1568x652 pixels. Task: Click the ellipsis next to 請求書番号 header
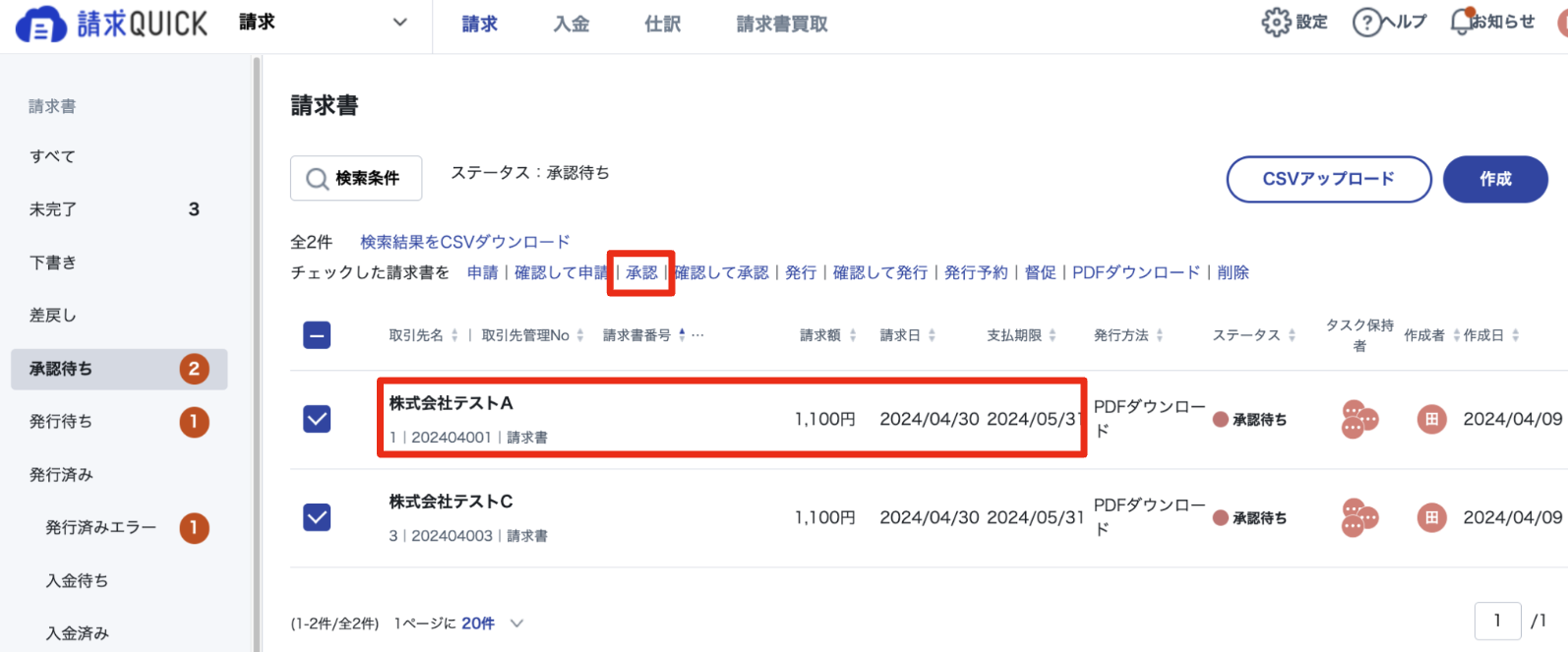tap(697, 335)
